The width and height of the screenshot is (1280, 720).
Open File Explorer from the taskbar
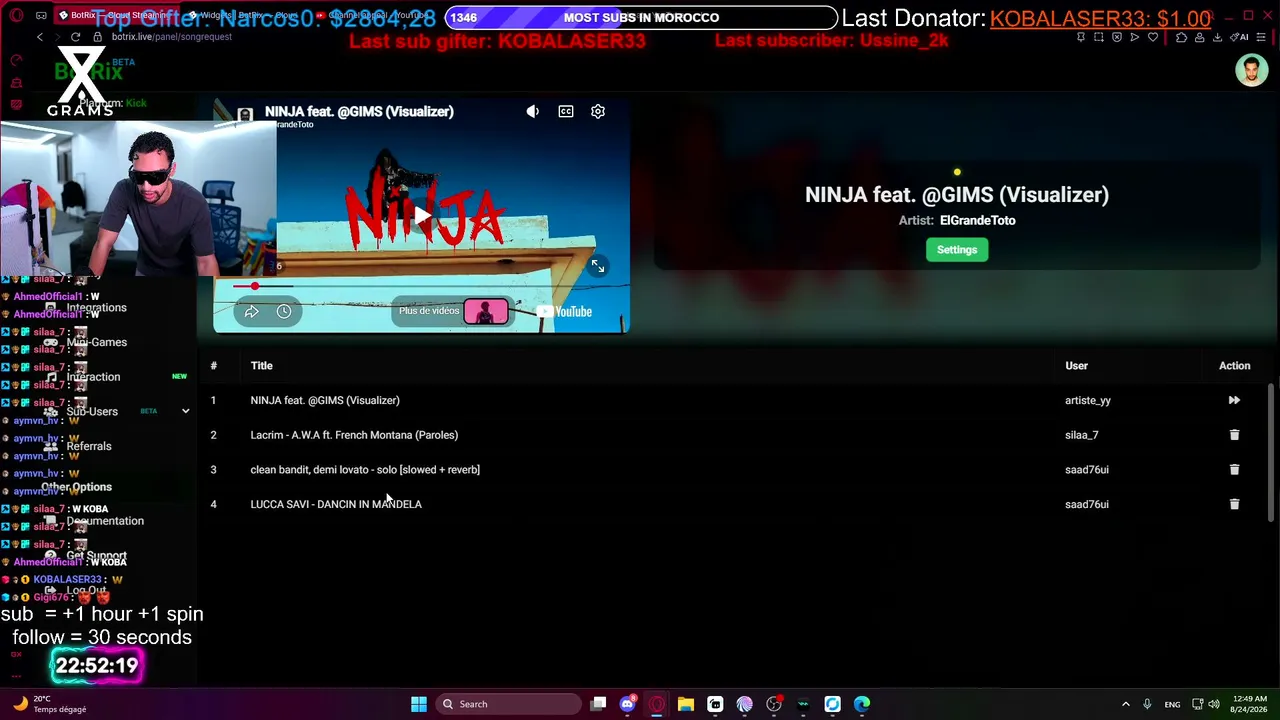(686, 704)
